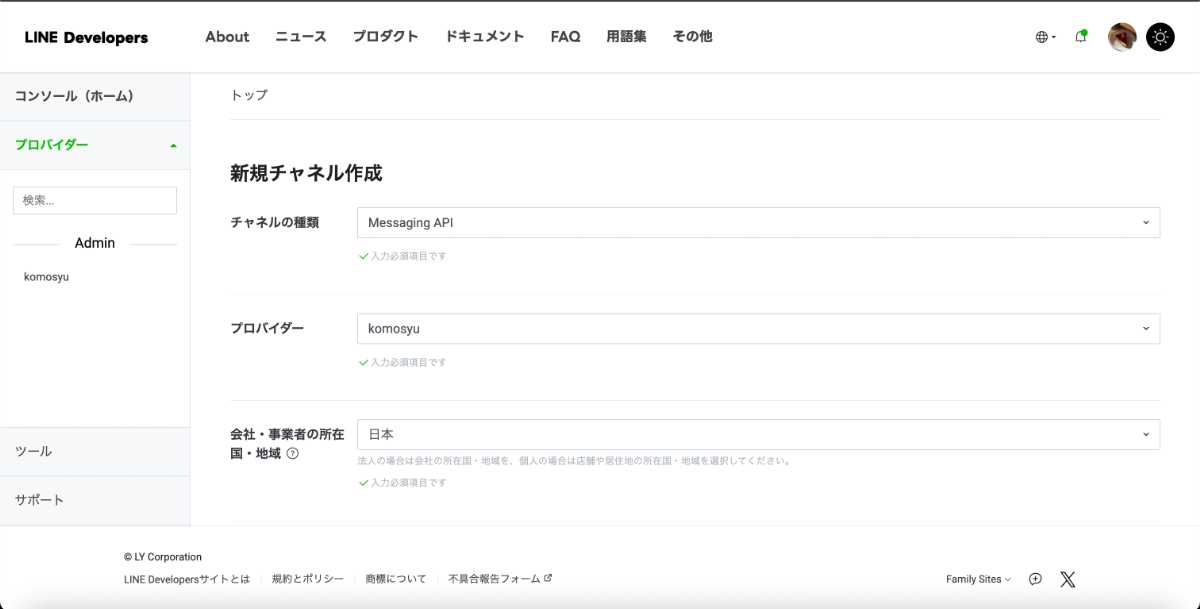Screen dimensions: 1200x609
Task: Click the トップ breadcrumb link
Action: [249, 95]
